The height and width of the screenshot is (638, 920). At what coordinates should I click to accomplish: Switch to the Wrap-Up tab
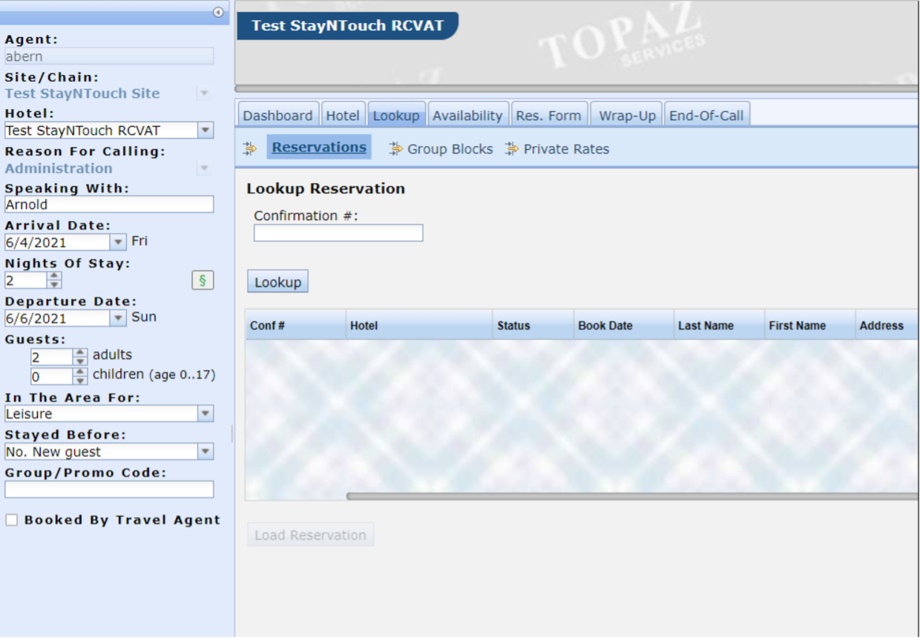627,115
